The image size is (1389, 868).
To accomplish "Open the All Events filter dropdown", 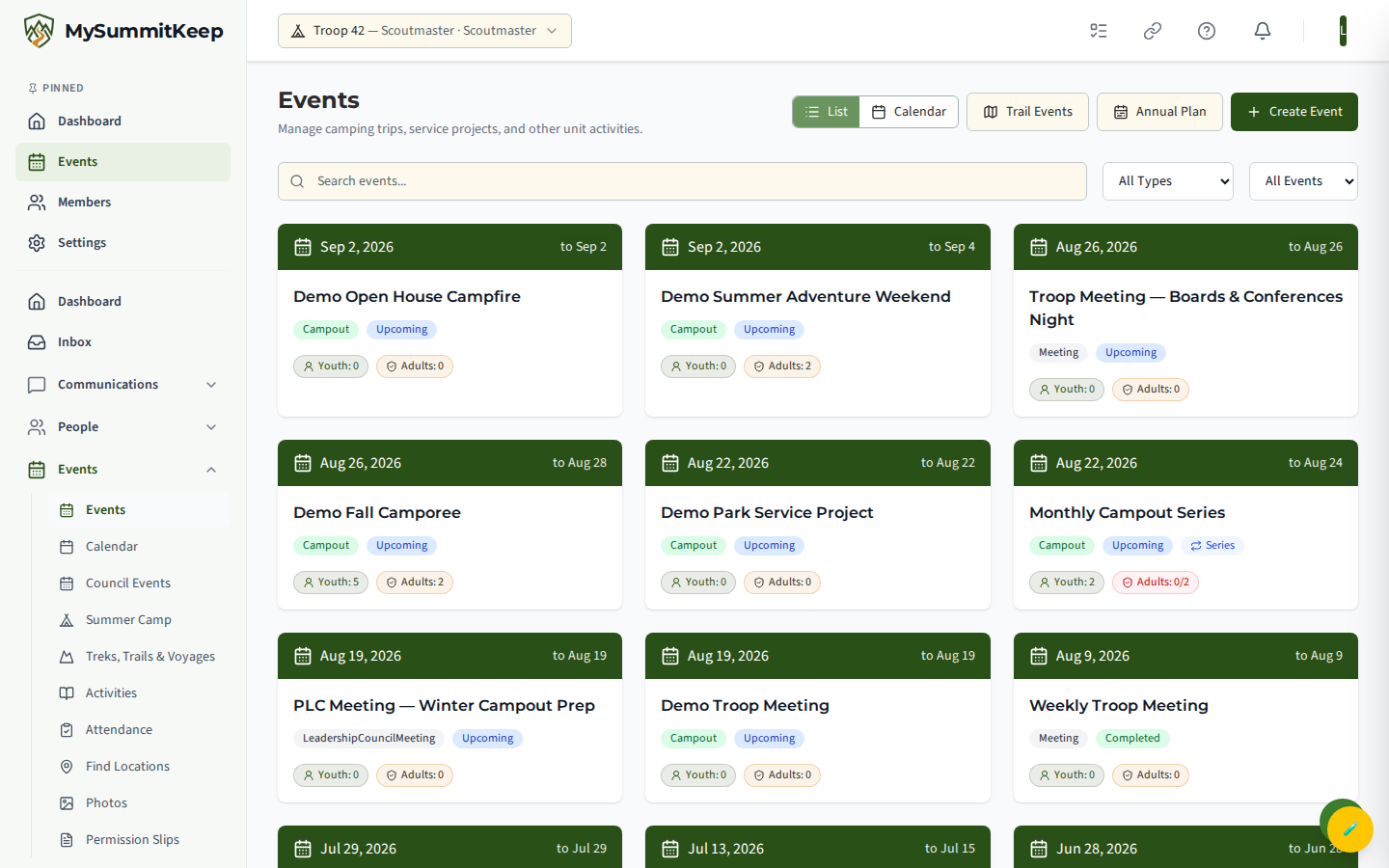I will click(x=1303, y=181).
